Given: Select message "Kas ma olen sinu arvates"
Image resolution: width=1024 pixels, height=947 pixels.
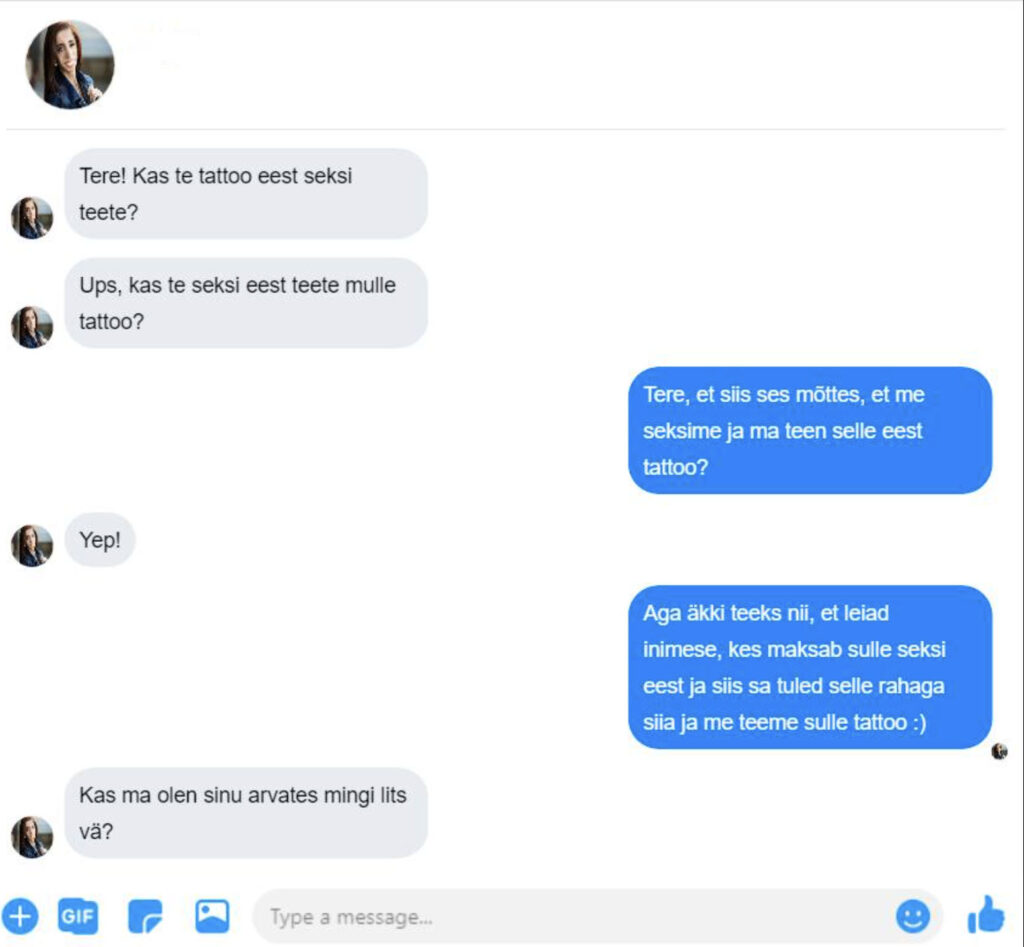Looking at the screenshot, I should [246, 813].
